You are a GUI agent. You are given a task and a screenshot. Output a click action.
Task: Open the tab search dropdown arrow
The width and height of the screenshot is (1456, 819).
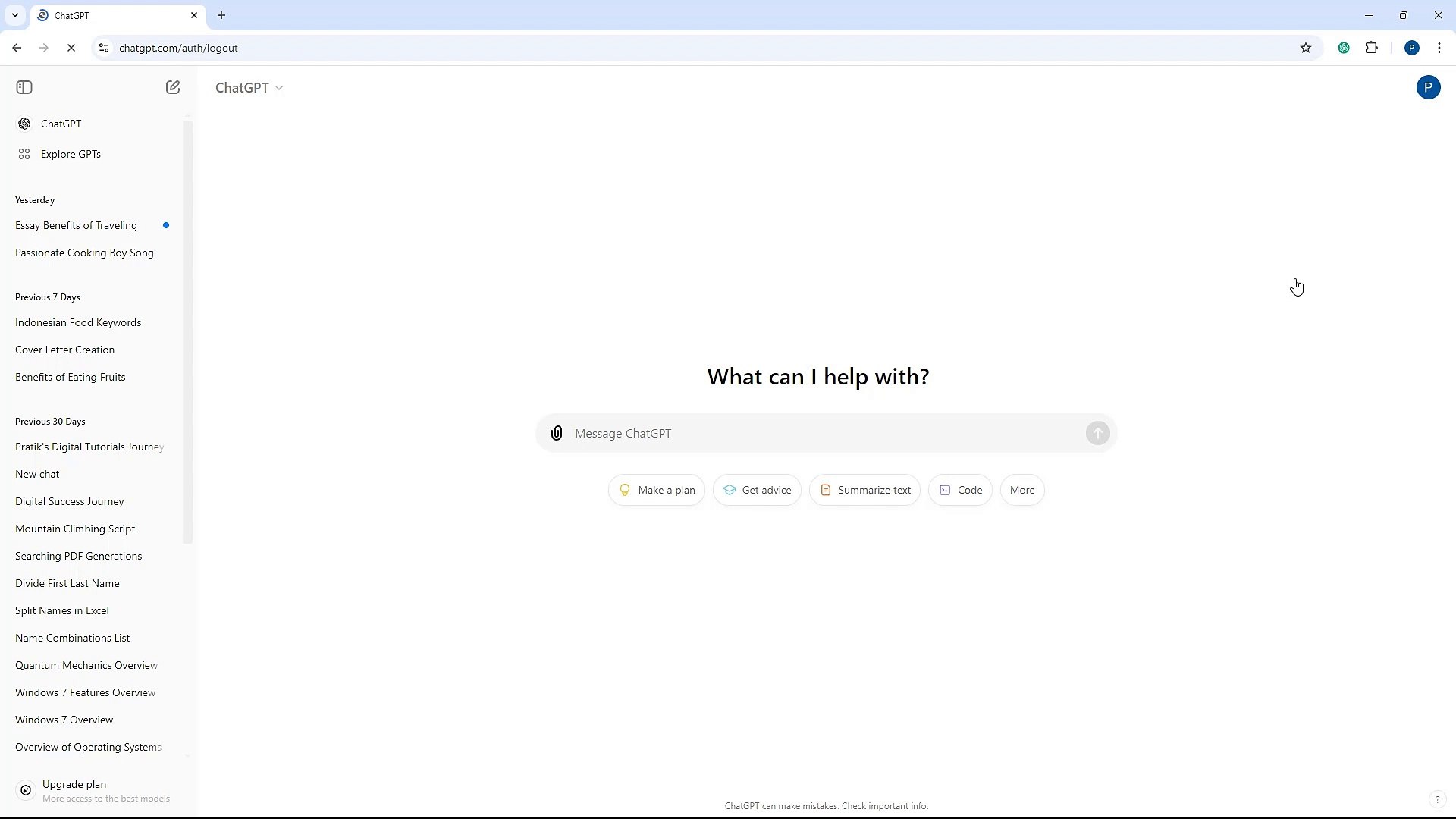click(15, 15)
